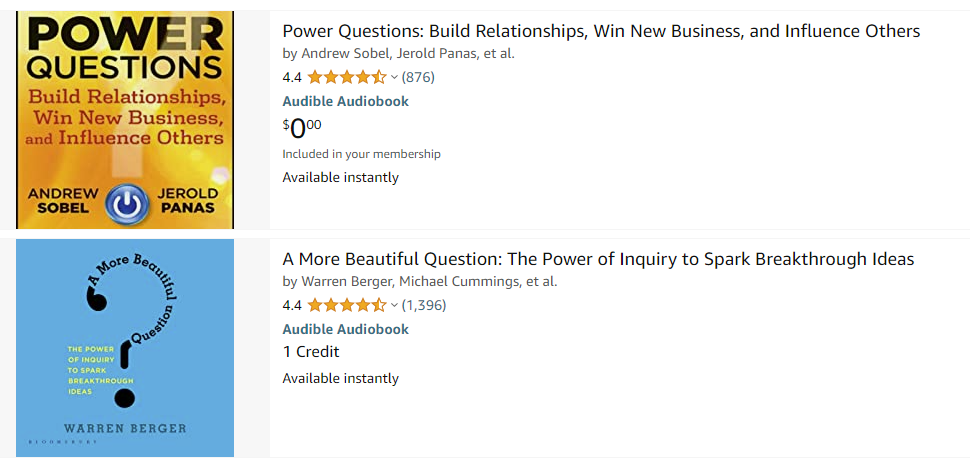
Task: Click the star rating for Power Questions
Action: tap(346, 77)
